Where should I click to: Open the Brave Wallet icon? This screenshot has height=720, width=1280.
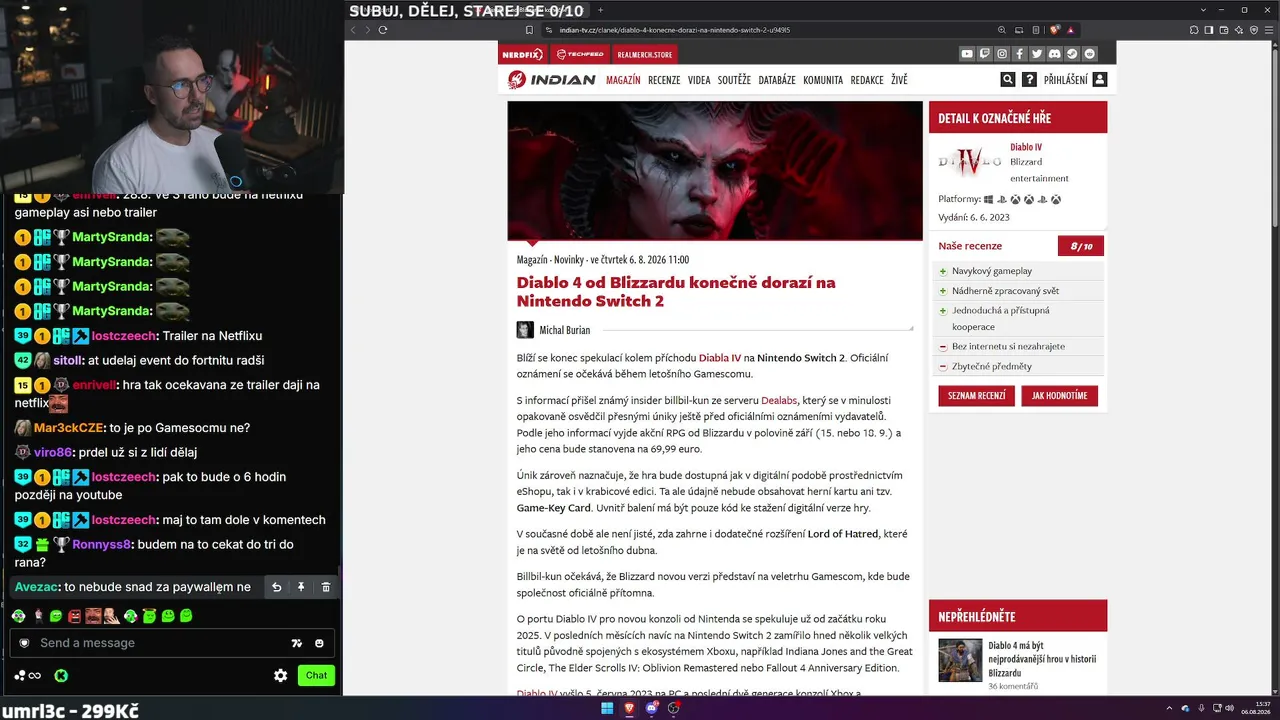click(1224, 30)
